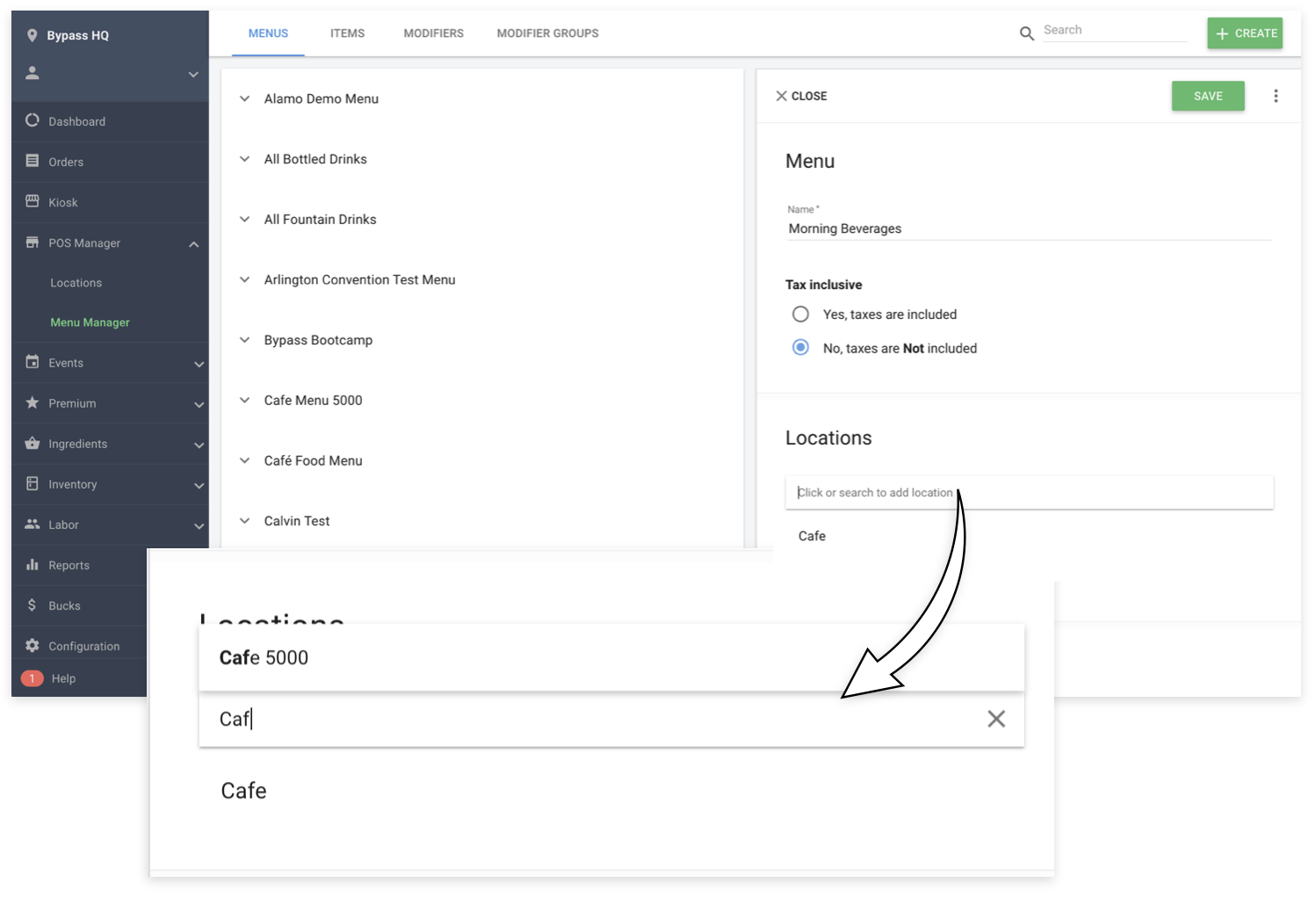Image resolution: width=1316 pixels, height=898 pixels.
Task: Click the Kiosk icon
Action: pos(33,201)
